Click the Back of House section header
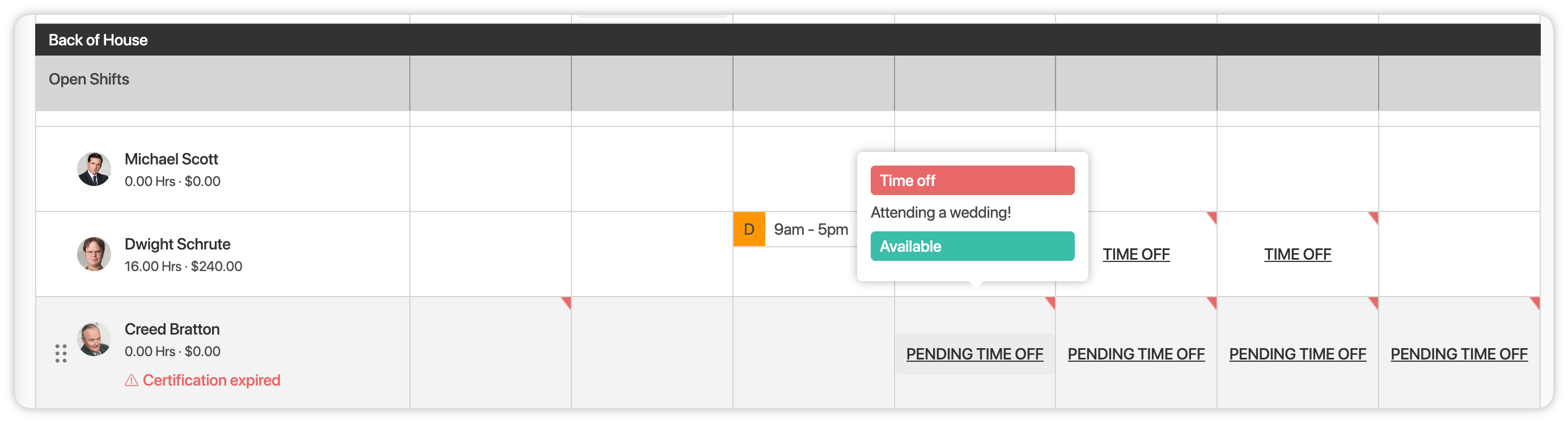Screen dimensions: 1568x423 click(x=98, y=40)
